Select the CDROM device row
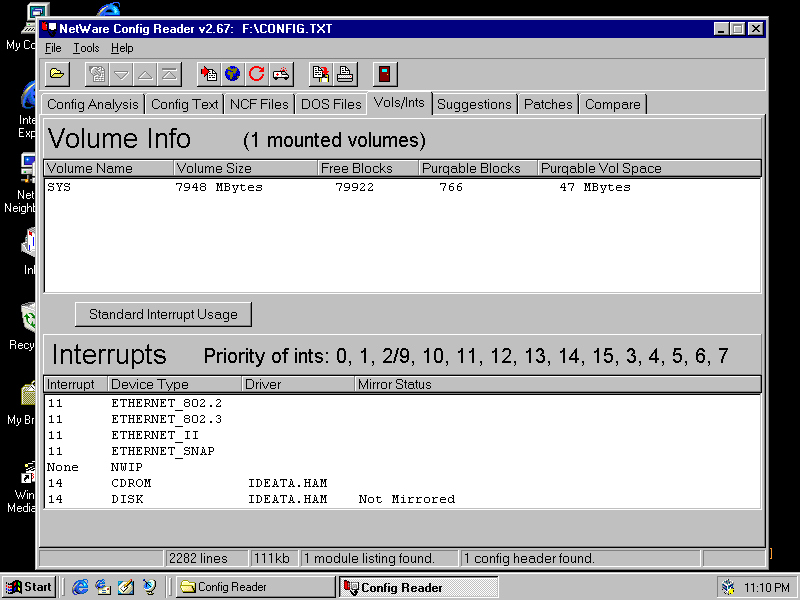This screenshot has height=600, width=800. tap(403, 483)
